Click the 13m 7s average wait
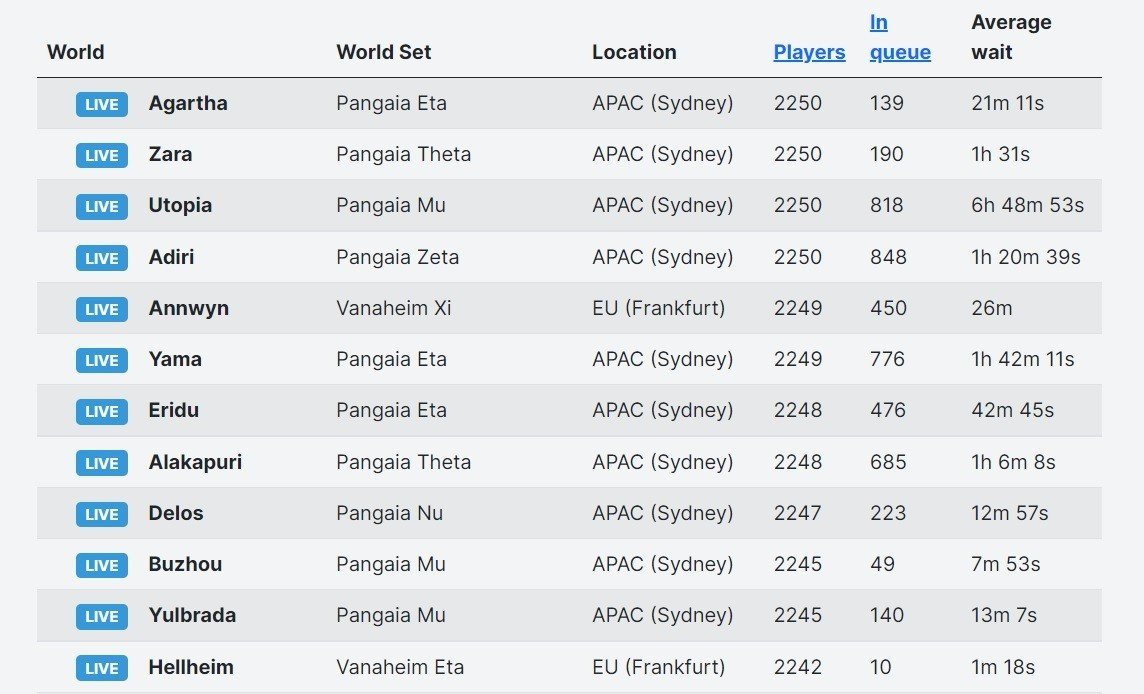This screenshot has width=1144, height=694. 1004,615
